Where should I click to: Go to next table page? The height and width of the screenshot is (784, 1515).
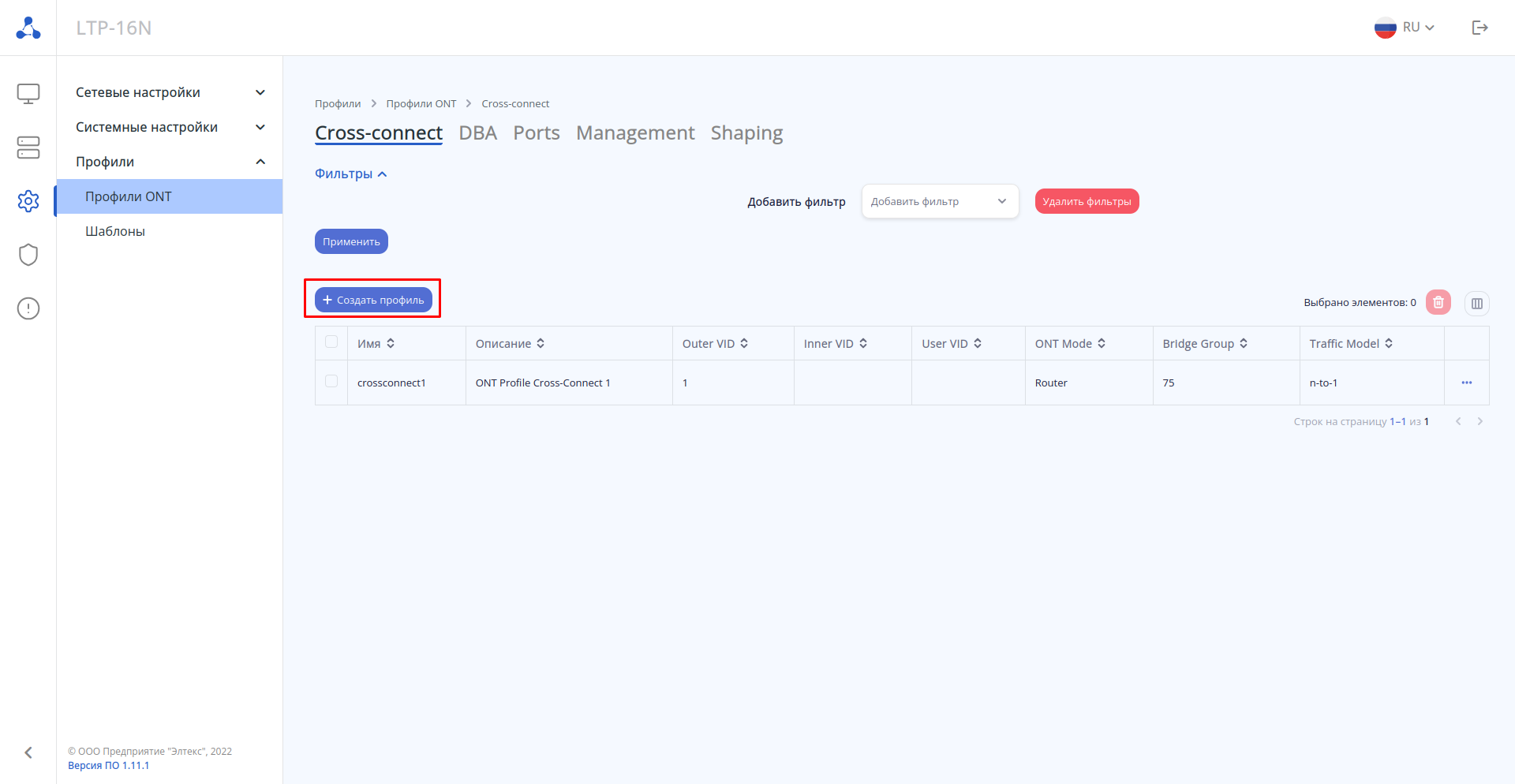[x=1480, y=421]
